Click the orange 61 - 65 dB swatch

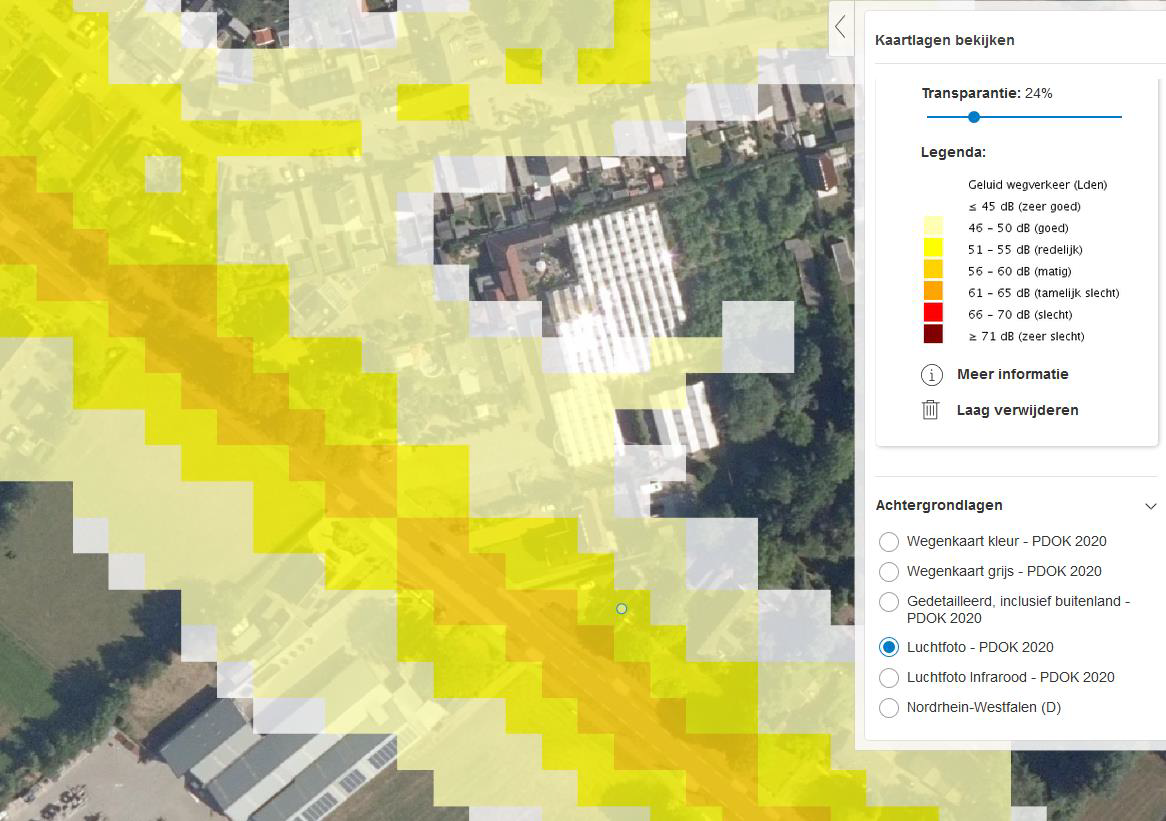[932, 292]
